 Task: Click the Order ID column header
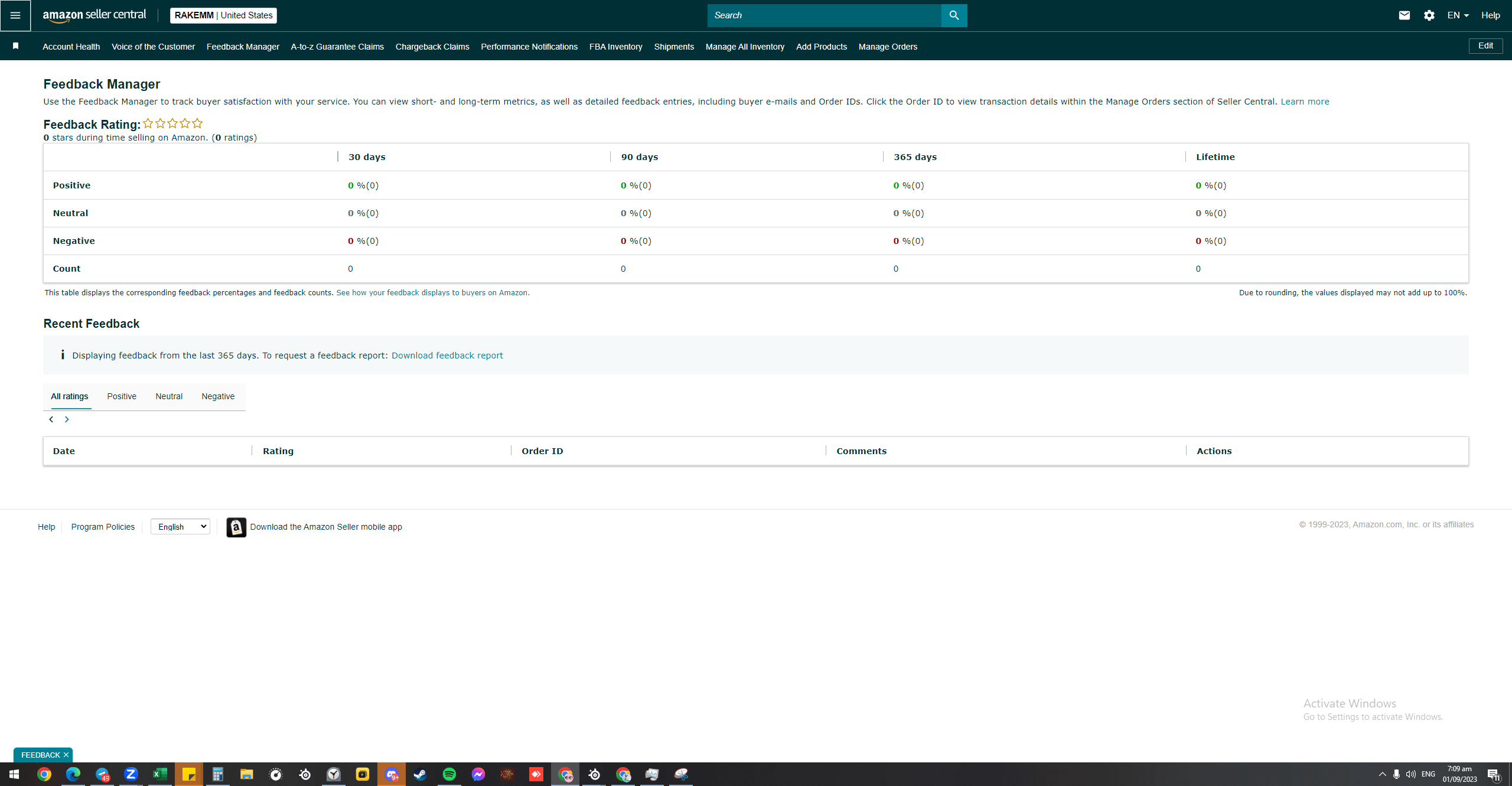[542, 451]
